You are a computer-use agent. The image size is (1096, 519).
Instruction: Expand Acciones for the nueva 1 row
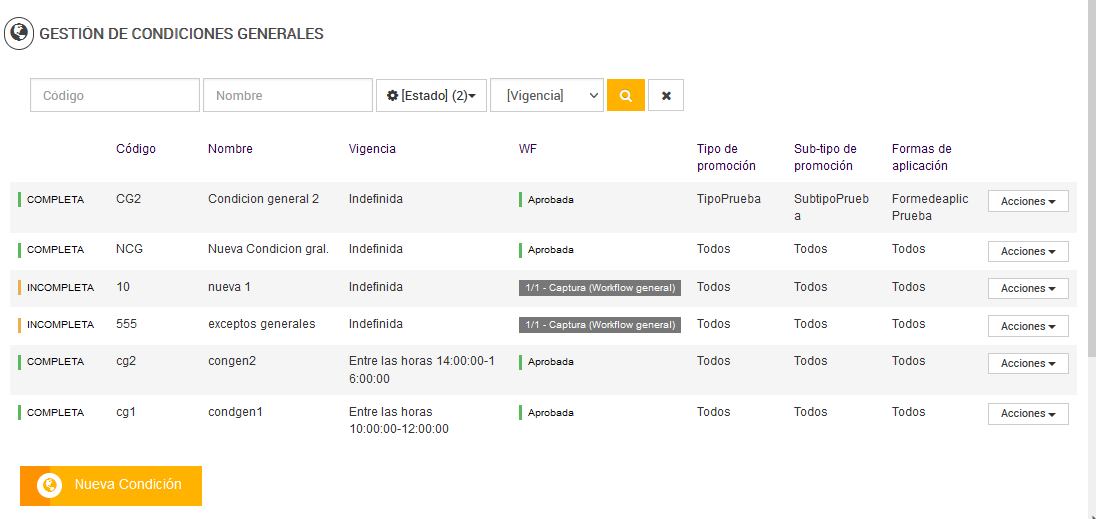click(x=1028, y=288)
